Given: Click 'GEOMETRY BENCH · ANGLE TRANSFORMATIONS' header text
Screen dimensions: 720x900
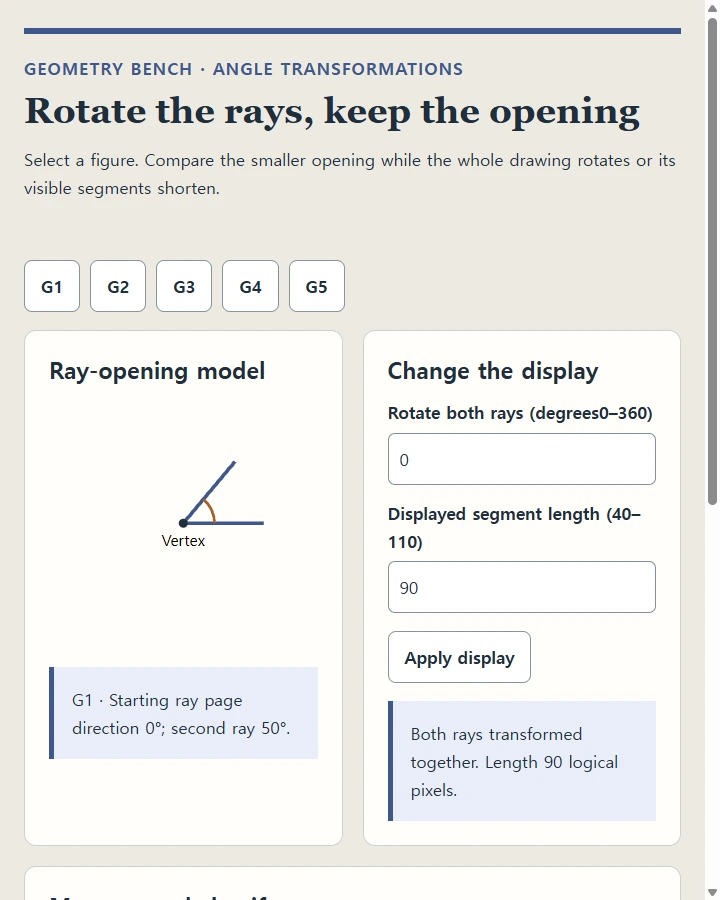Looking at the screenshot, I should pos(243,69).
